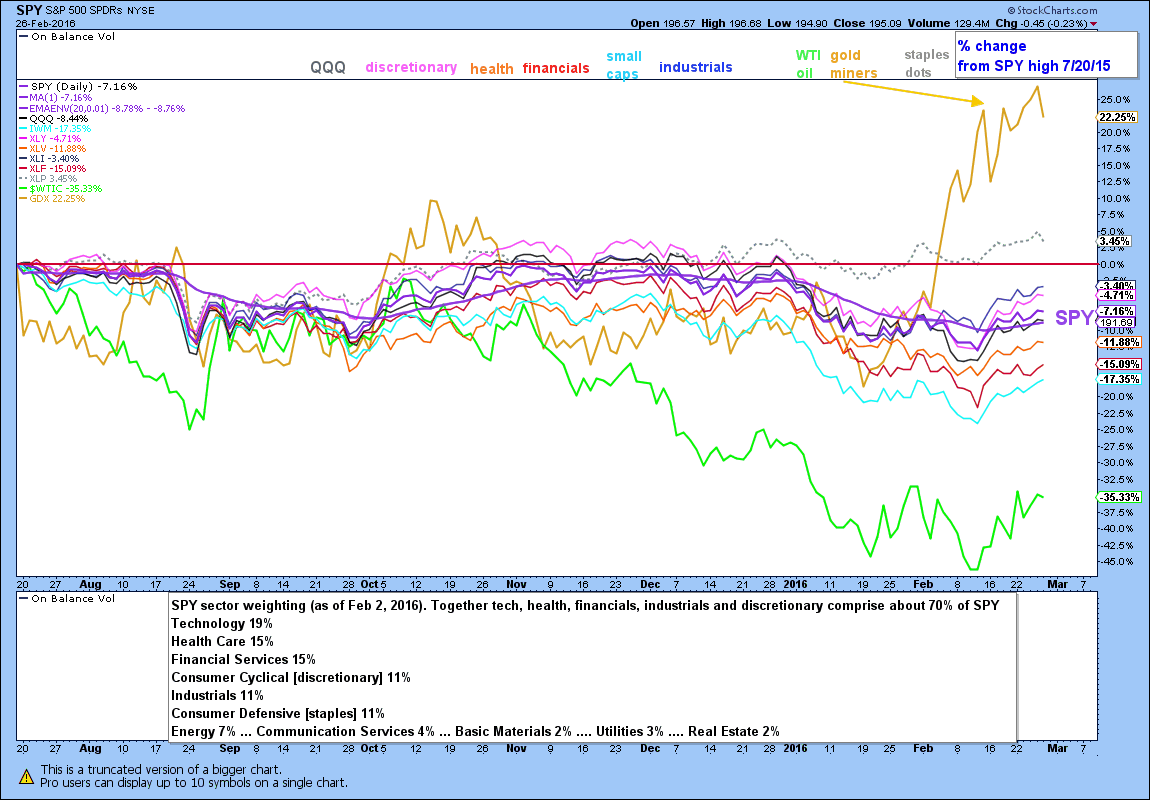Click the yellow warning triangle icon

tap(26, 776)
